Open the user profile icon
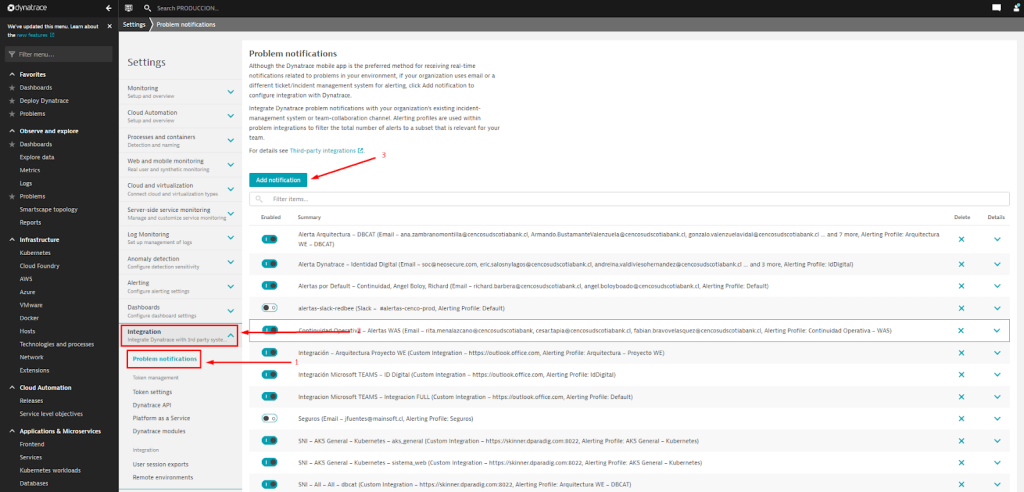Screen dimensions: 1024x492 [1018, 8]
